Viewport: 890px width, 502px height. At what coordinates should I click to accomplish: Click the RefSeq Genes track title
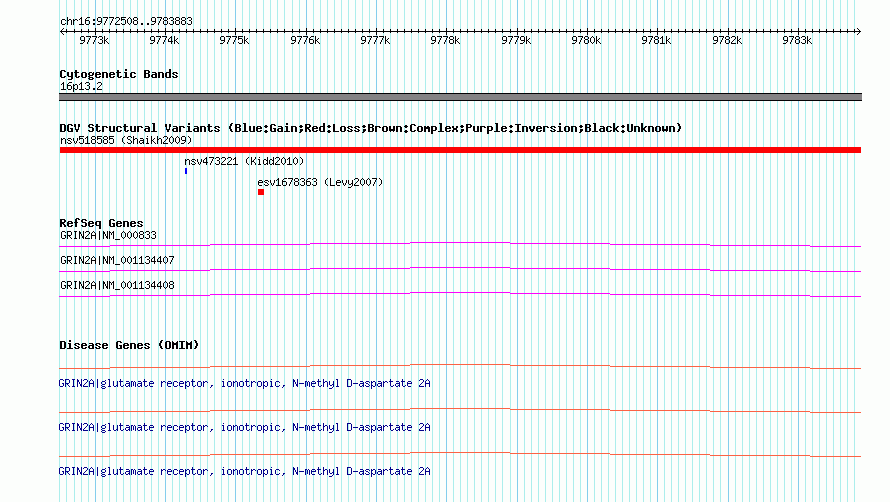101,223
